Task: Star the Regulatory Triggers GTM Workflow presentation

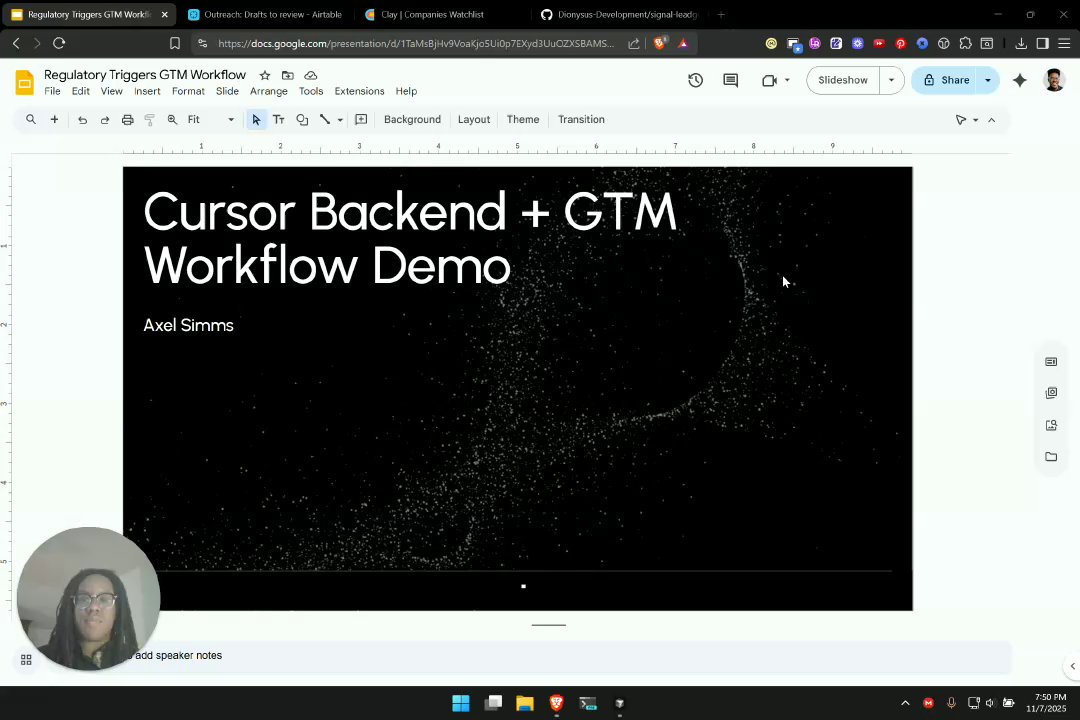Action: [264, 75]
